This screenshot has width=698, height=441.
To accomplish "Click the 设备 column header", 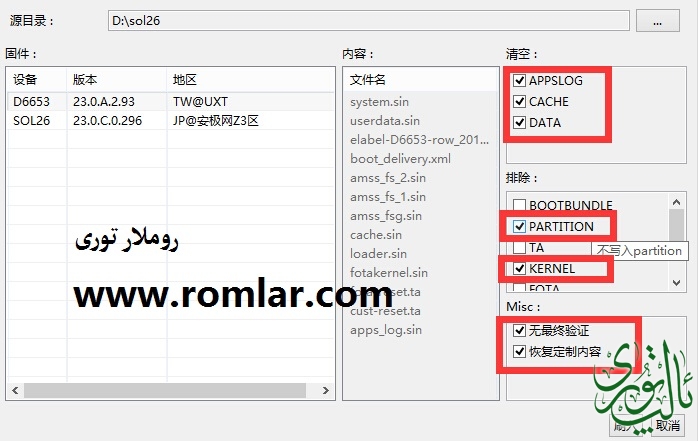I will 37,80.
